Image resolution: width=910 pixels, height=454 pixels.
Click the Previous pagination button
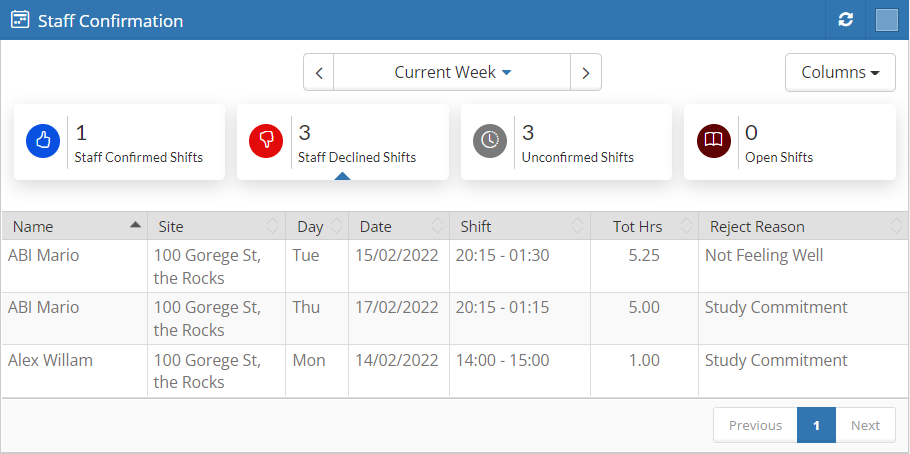click(755, 425)
